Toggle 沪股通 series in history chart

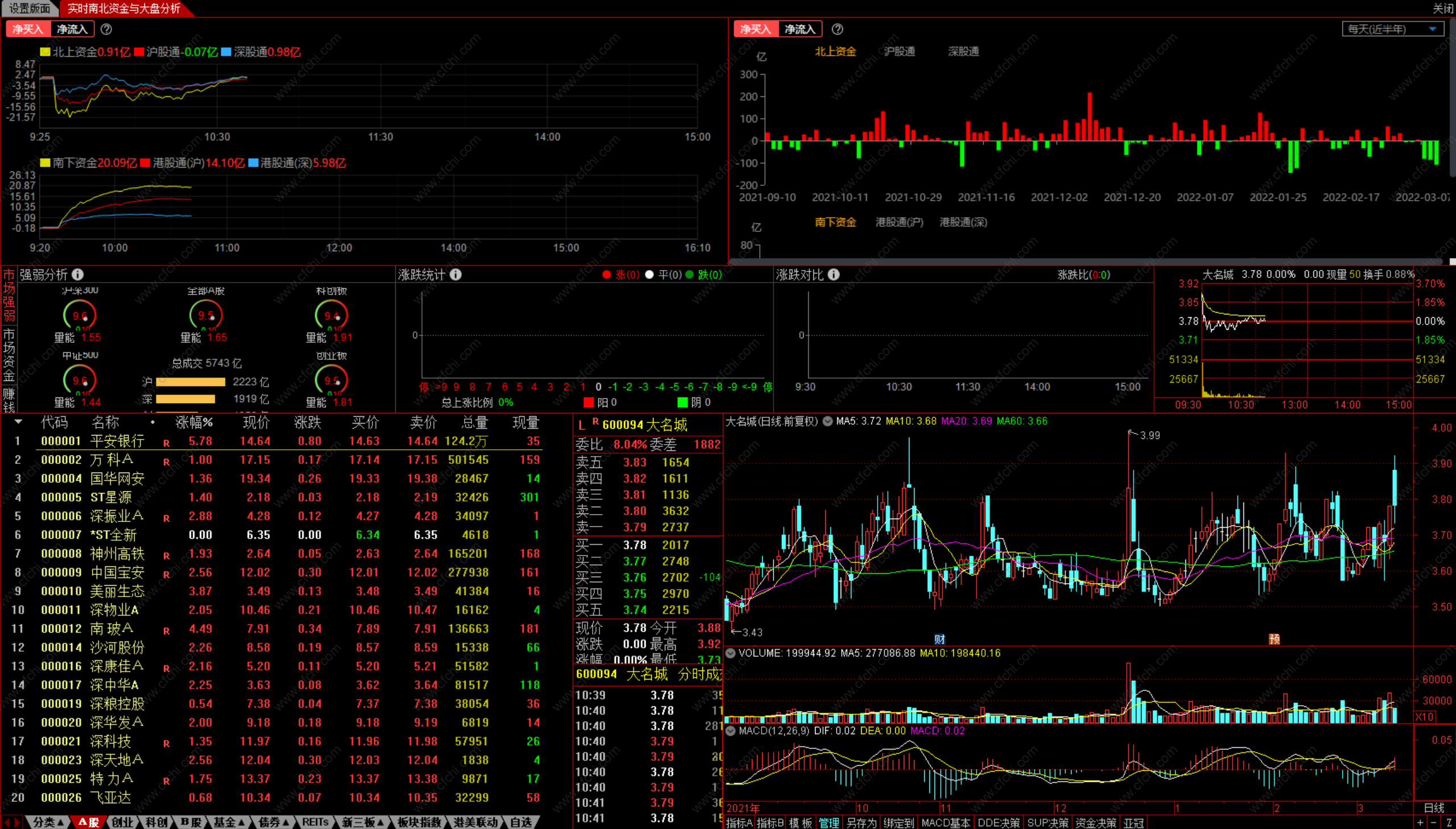[899, 51]
